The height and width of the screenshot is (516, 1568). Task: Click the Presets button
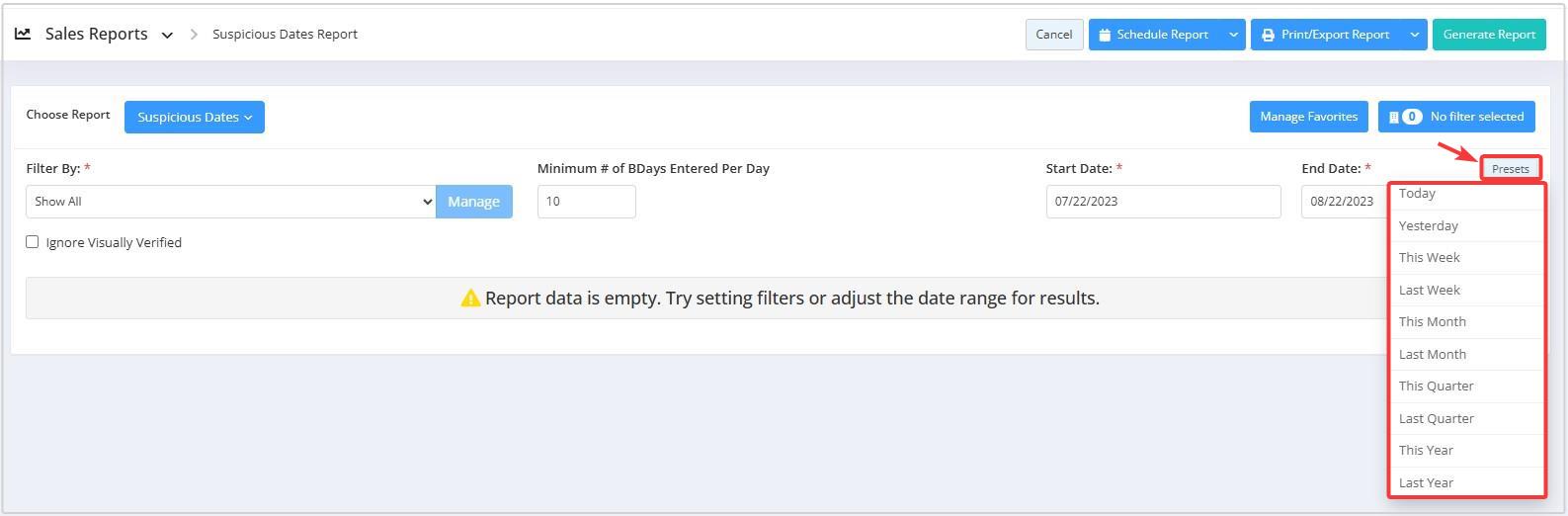1511,169
